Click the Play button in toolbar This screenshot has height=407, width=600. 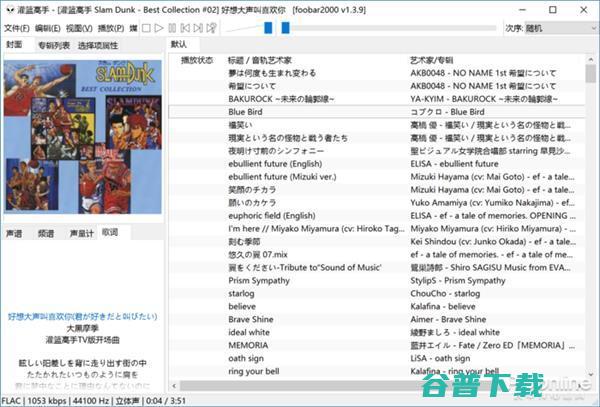[159, 28]
